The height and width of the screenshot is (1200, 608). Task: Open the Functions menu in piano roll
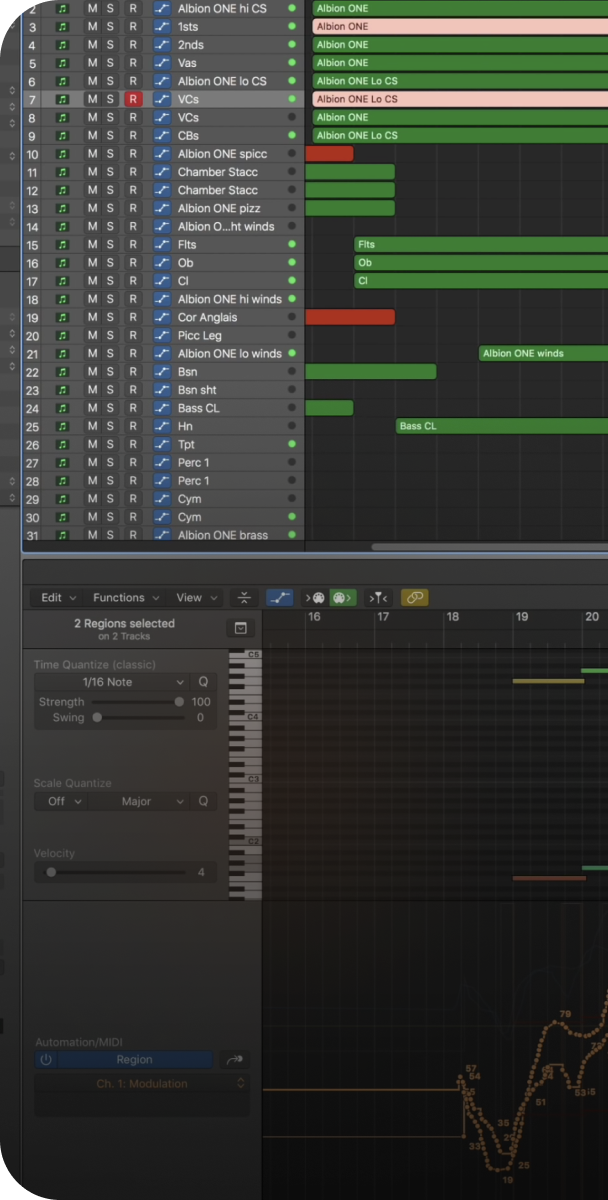click(126, 598)
